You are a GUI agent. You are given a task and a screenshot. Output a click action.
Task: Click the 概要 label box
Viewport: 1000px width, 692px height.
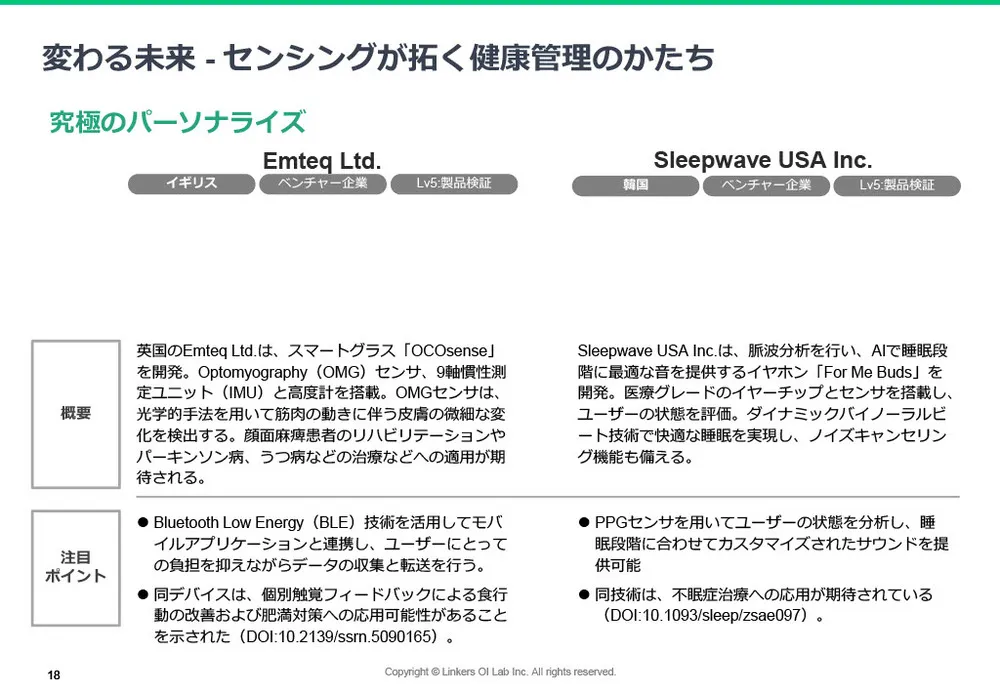click(x=76, y=413)
